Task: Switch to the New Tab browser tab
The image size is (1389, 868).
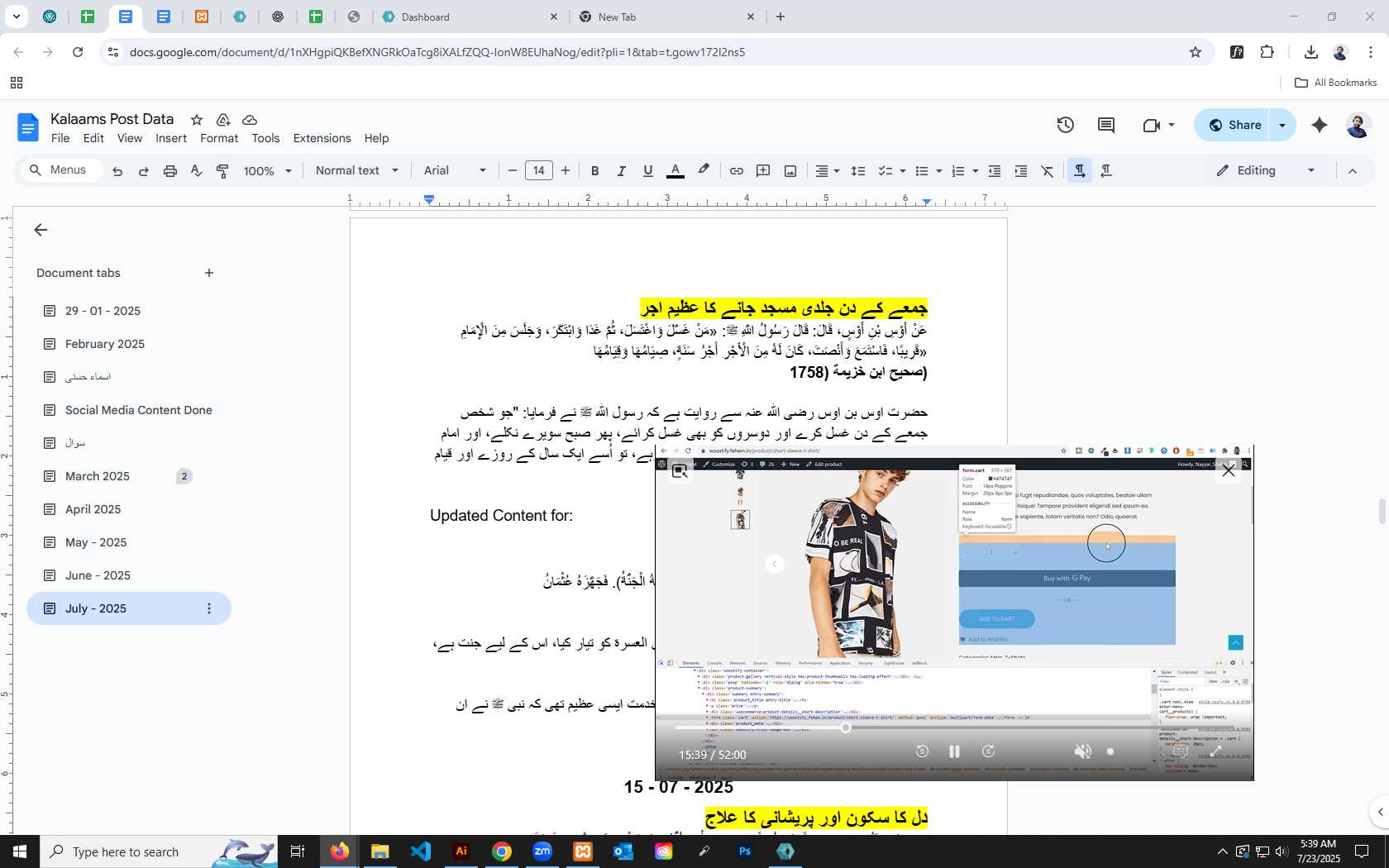Action: 666,17
